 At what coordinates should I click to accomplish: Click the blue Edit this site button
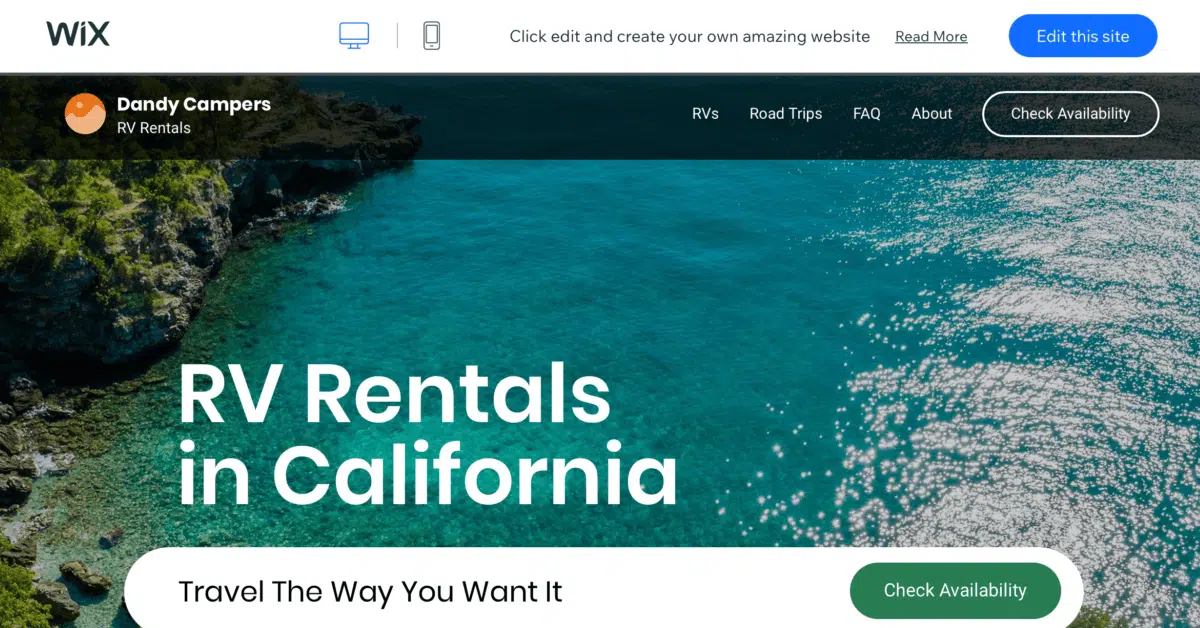coord(1083,36)
